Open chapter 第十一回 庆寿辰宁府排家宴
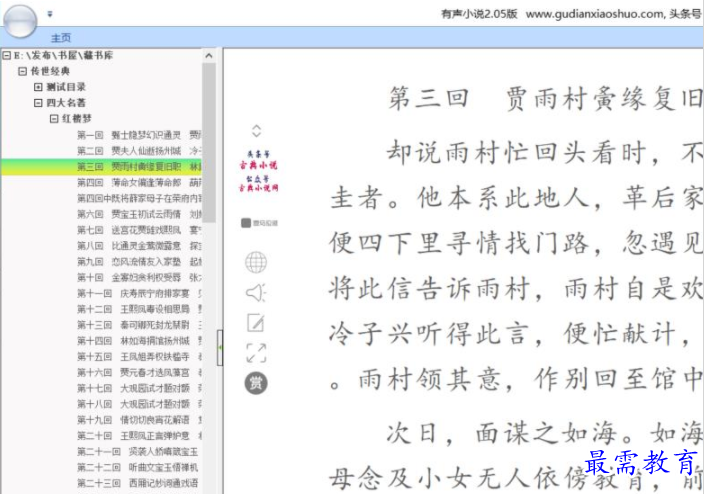This screenshot has height=494, width=706. click(x=139, y=294)
